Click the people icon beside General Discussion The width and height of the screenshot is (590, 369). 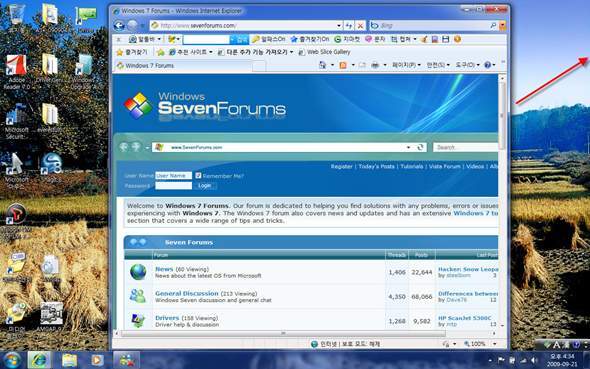click(138, 296)
